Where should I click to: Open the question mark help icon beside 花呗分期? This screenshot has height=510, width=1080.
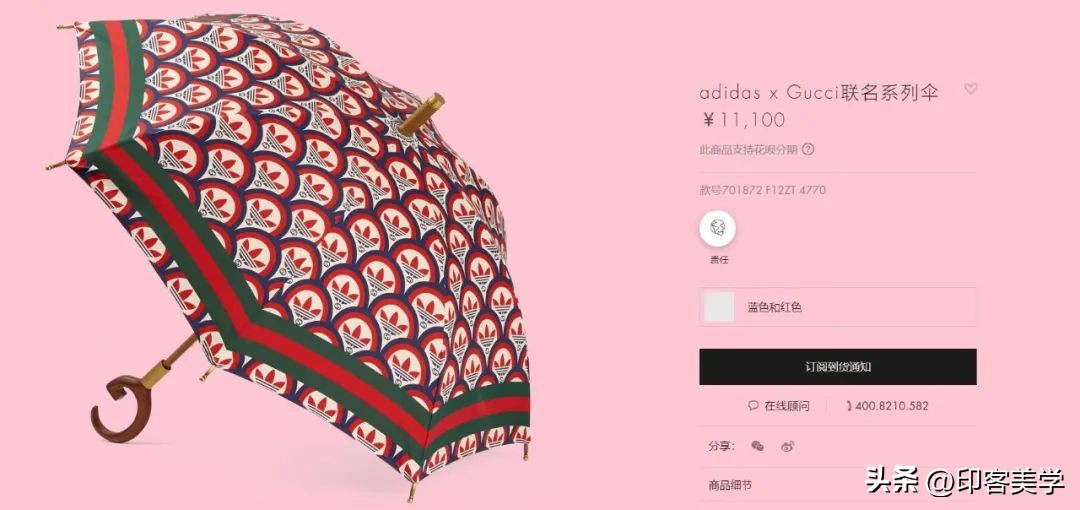809,149
